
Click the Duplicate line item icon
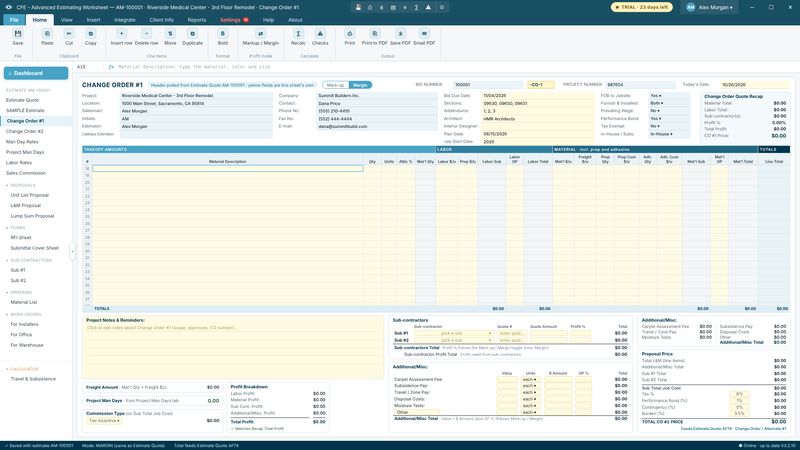click(x=192, y=34)
